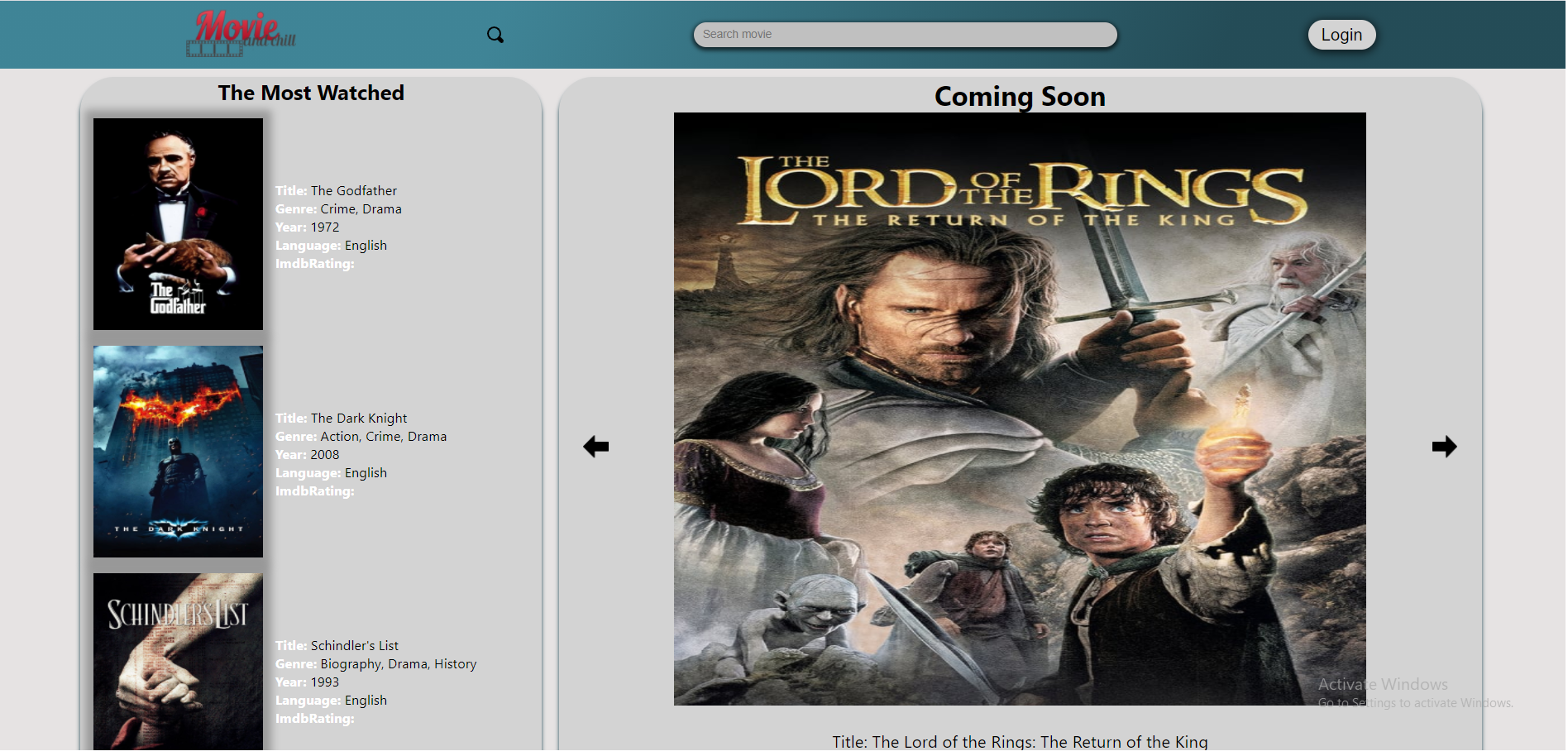Select the Schindler's List title text
Image resolution: width=1568 pixels, height=756 pixels.
[x=354, y=646]
